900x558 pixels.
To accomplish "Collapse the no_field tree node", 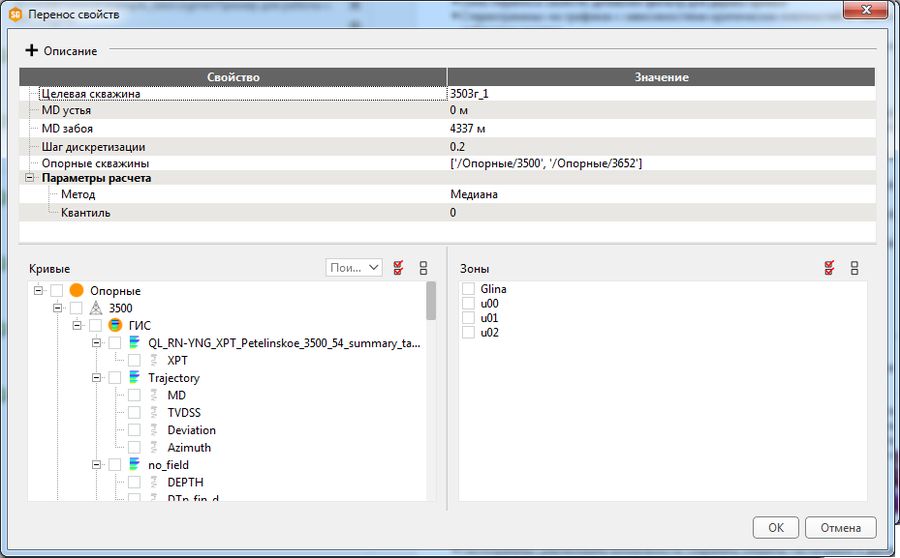I will (97, 465).
